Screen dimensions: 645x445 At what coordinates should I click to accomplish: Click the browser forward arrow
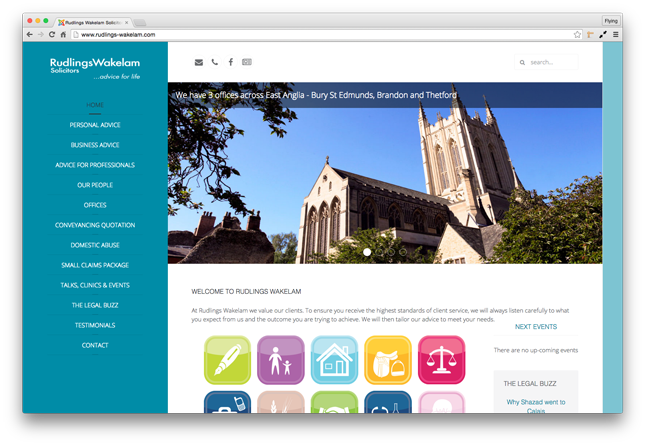pyautogui.click(x=41, y=35)
